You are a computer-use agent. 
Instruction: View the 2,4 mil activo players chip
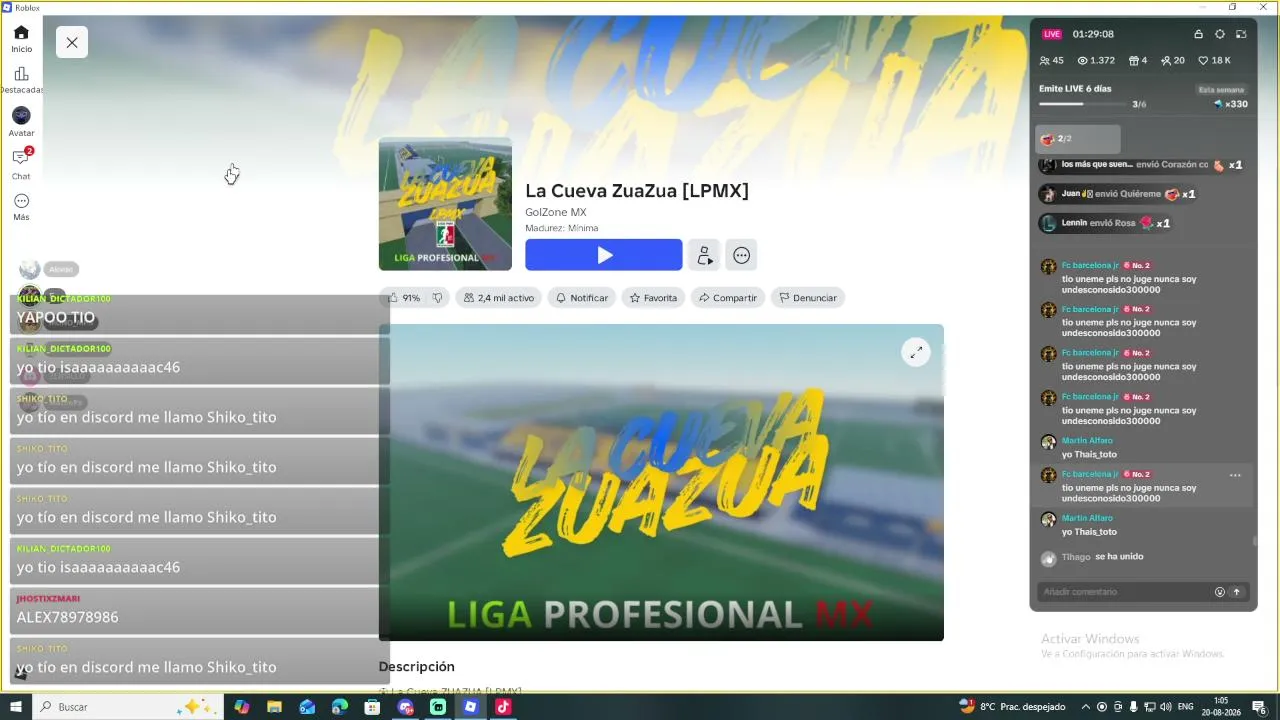(x=498, y=298)
